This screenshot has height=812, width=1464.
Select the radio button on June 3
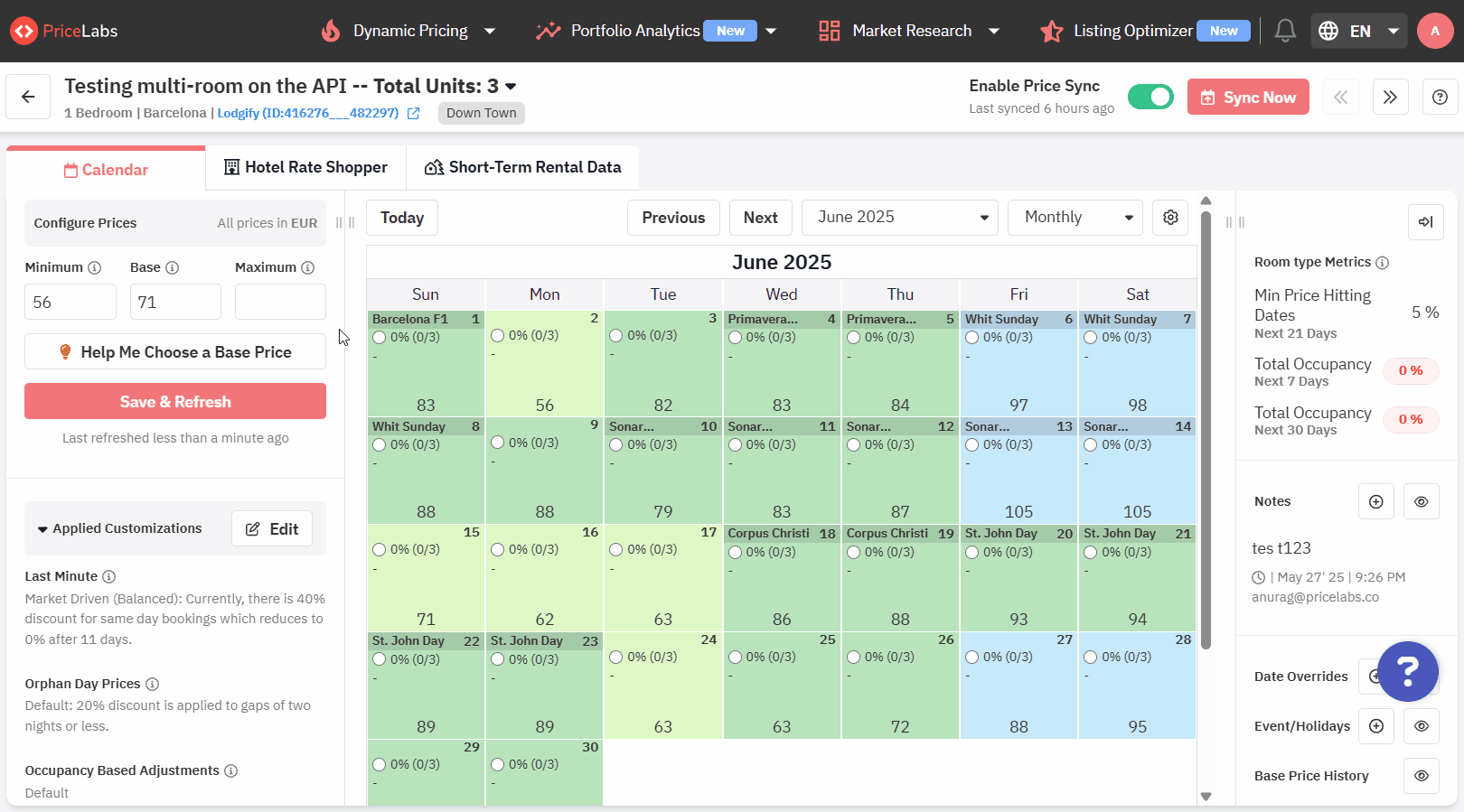(x=616, y=336)
